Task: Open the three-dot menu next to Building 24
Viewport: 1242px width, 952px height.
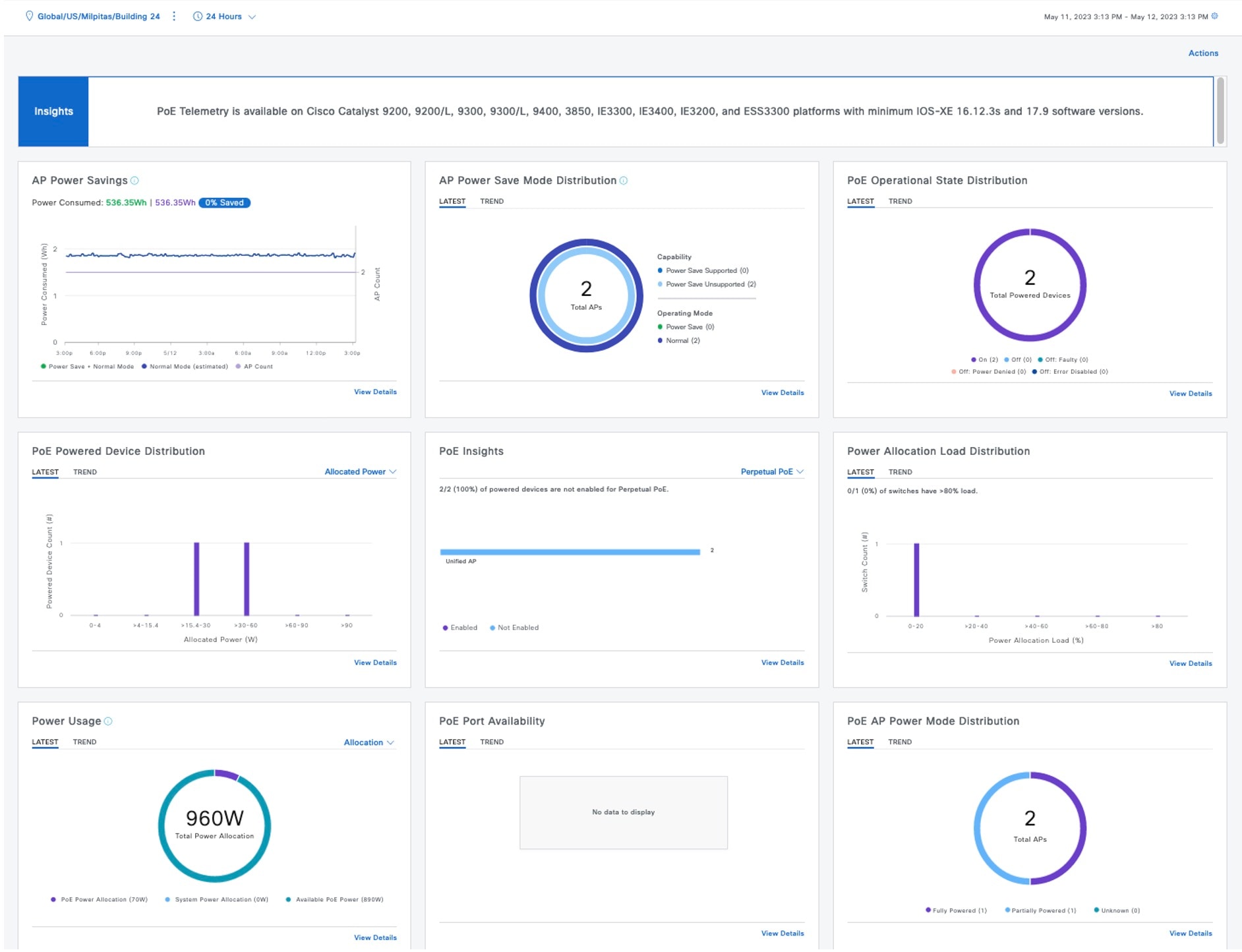Action: click(x=174, y=16)
